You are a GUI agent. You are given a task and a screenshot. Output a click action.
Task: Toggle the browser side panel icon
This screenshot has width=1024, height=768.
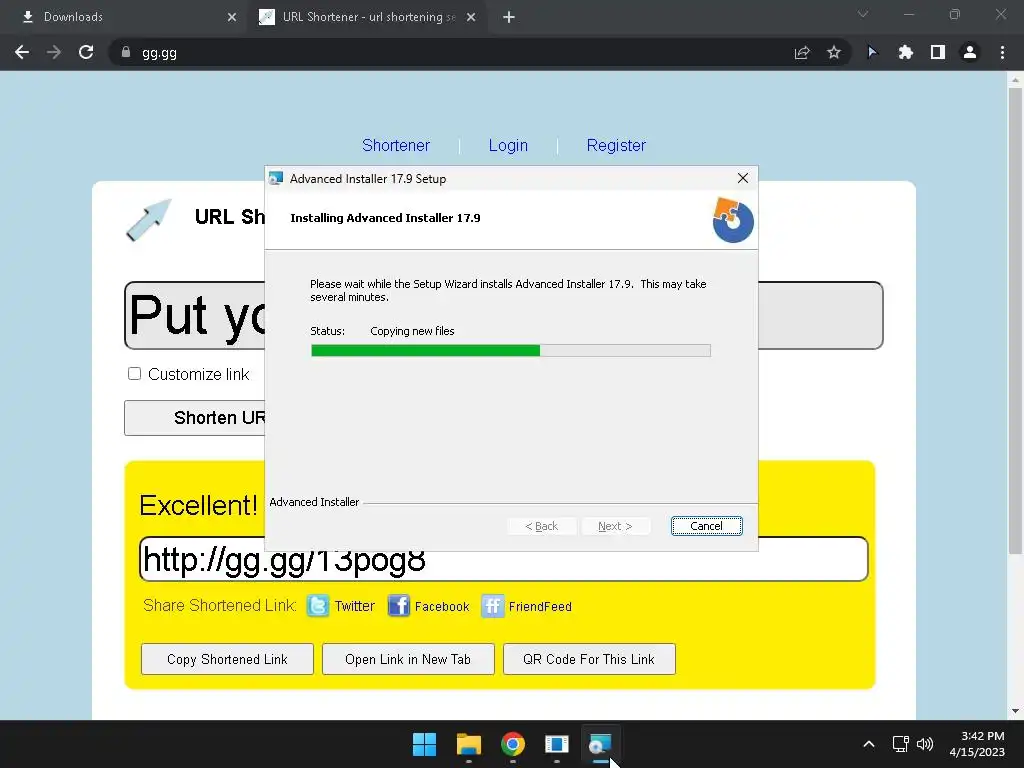tap(938, 52)
